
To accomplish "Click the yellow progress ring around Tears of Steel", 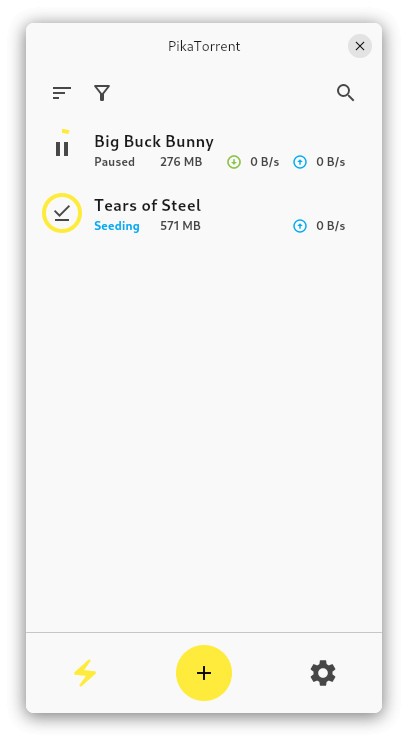I will pyautogui.click(x=62, y=213).
